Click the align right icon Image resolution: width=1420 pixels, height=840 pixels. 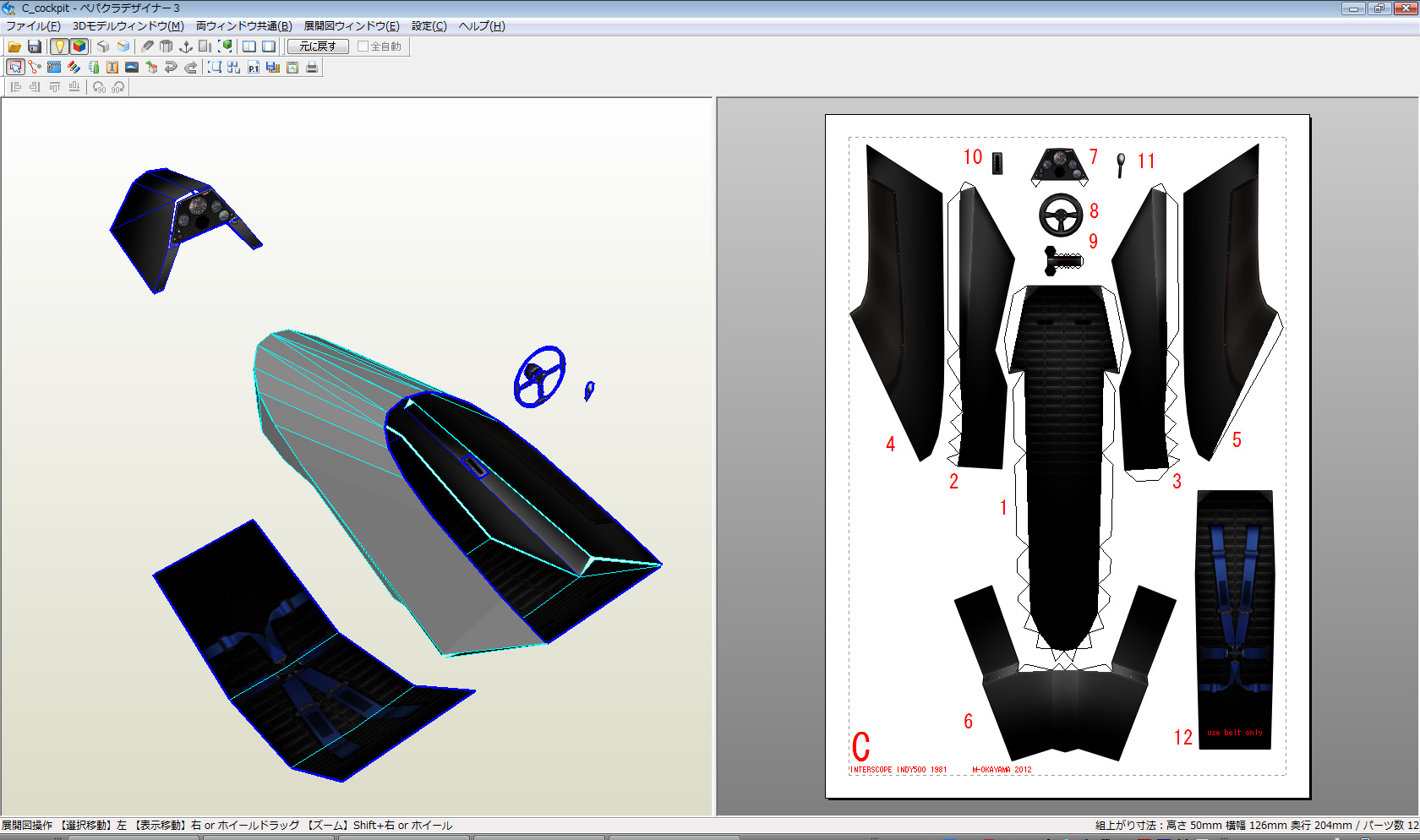35,87
